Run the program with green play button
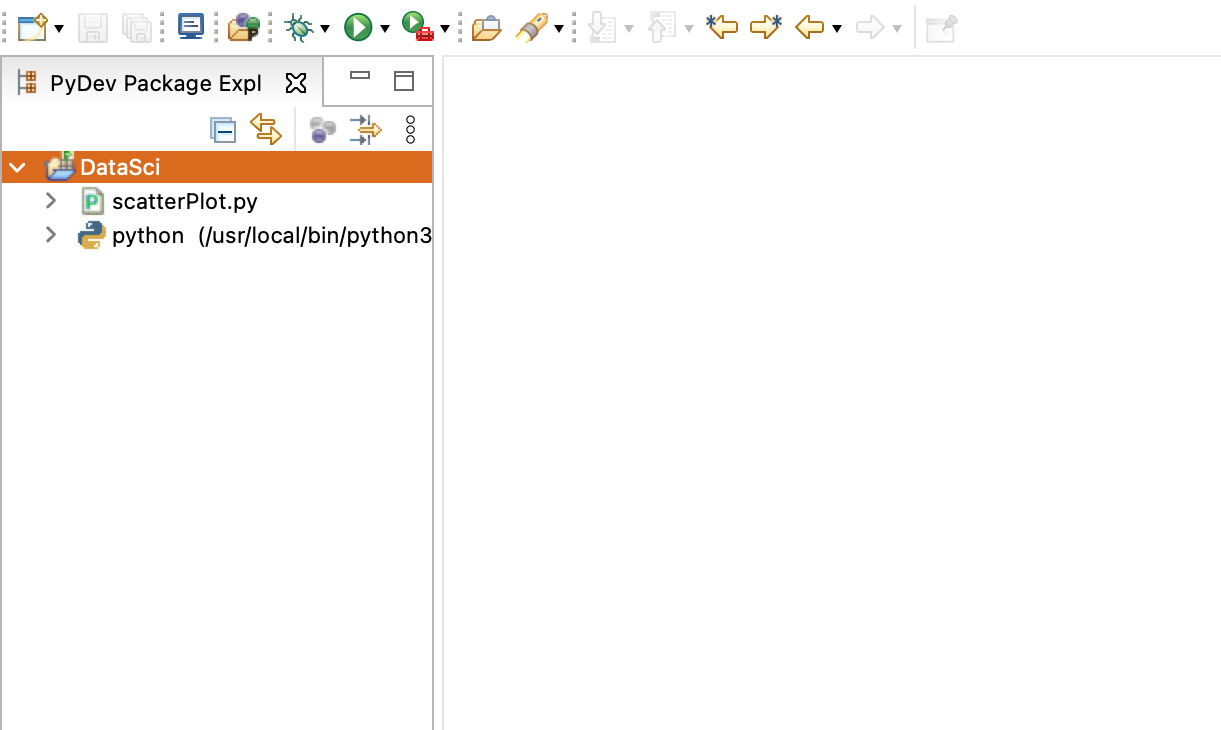1221x730 pixels. pos(357,27)
